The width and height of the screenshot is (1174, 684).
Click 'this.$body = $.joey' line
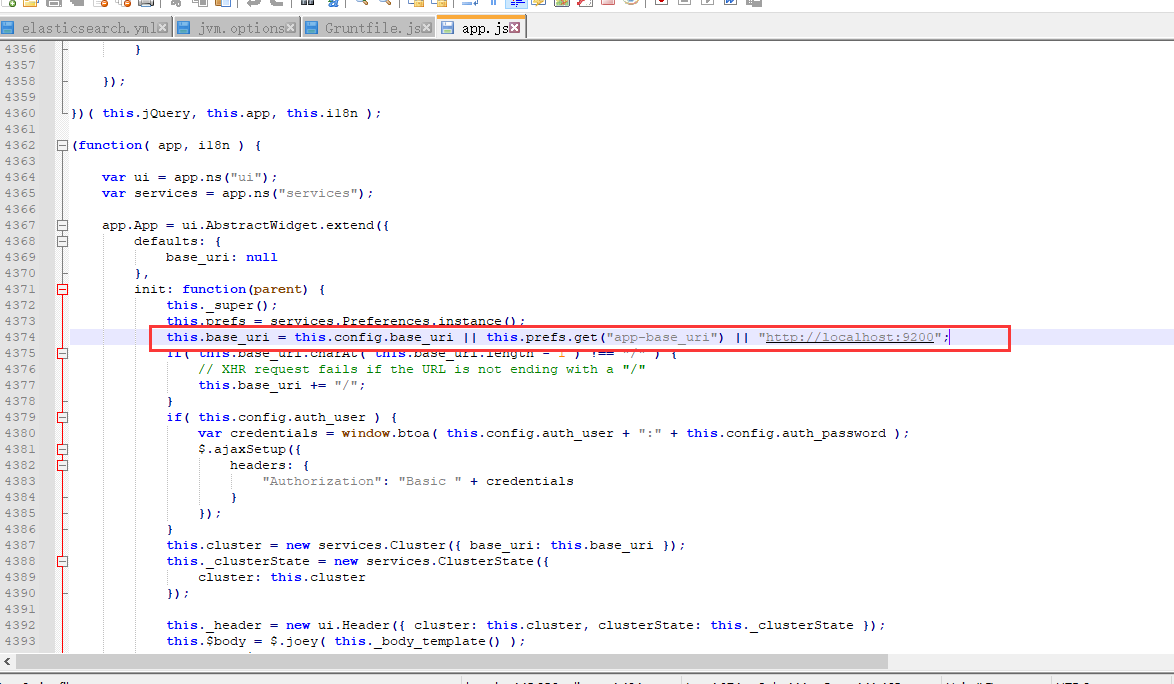(346, 641)
